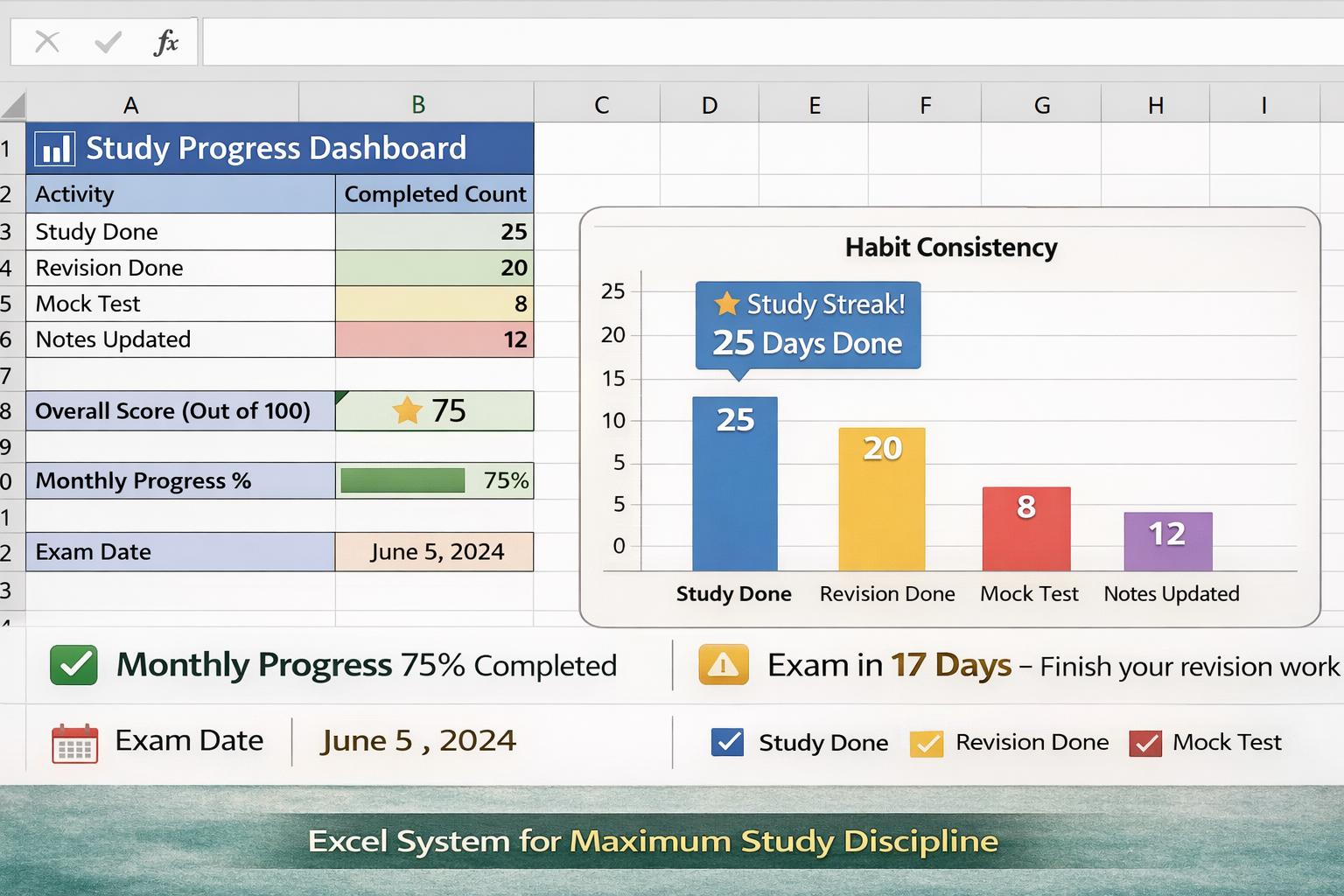This screenshot has width=1344, height=896.
Task: Select column F header
Action: click(925, 105)
